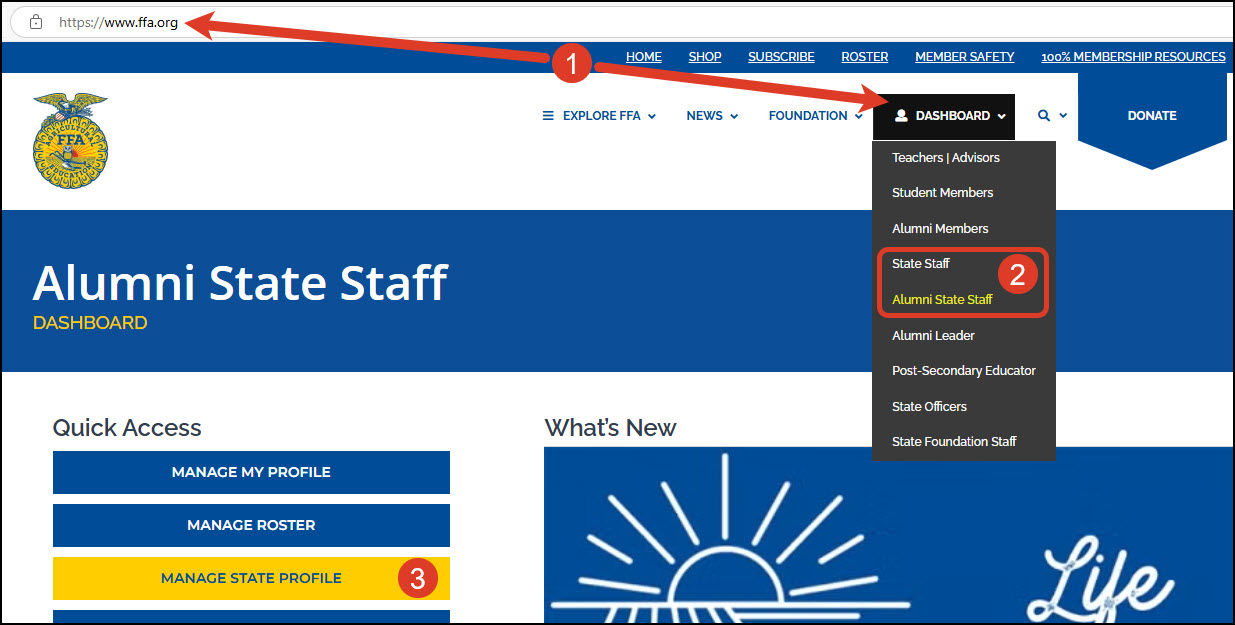Click the hamburger icon beside Explore FFA
The image size is (1235, 625).
[548, 116]
